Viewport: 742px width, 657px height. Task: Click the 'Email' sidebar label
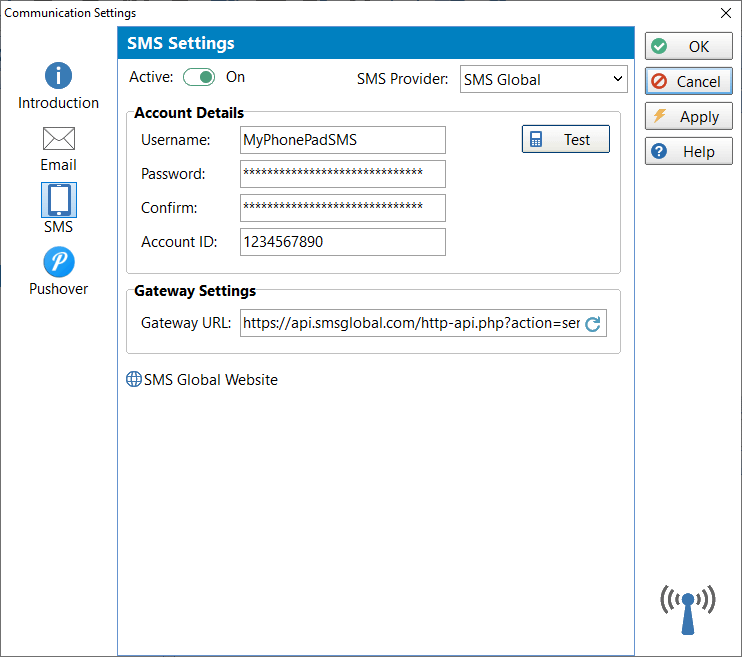point(59,165)
